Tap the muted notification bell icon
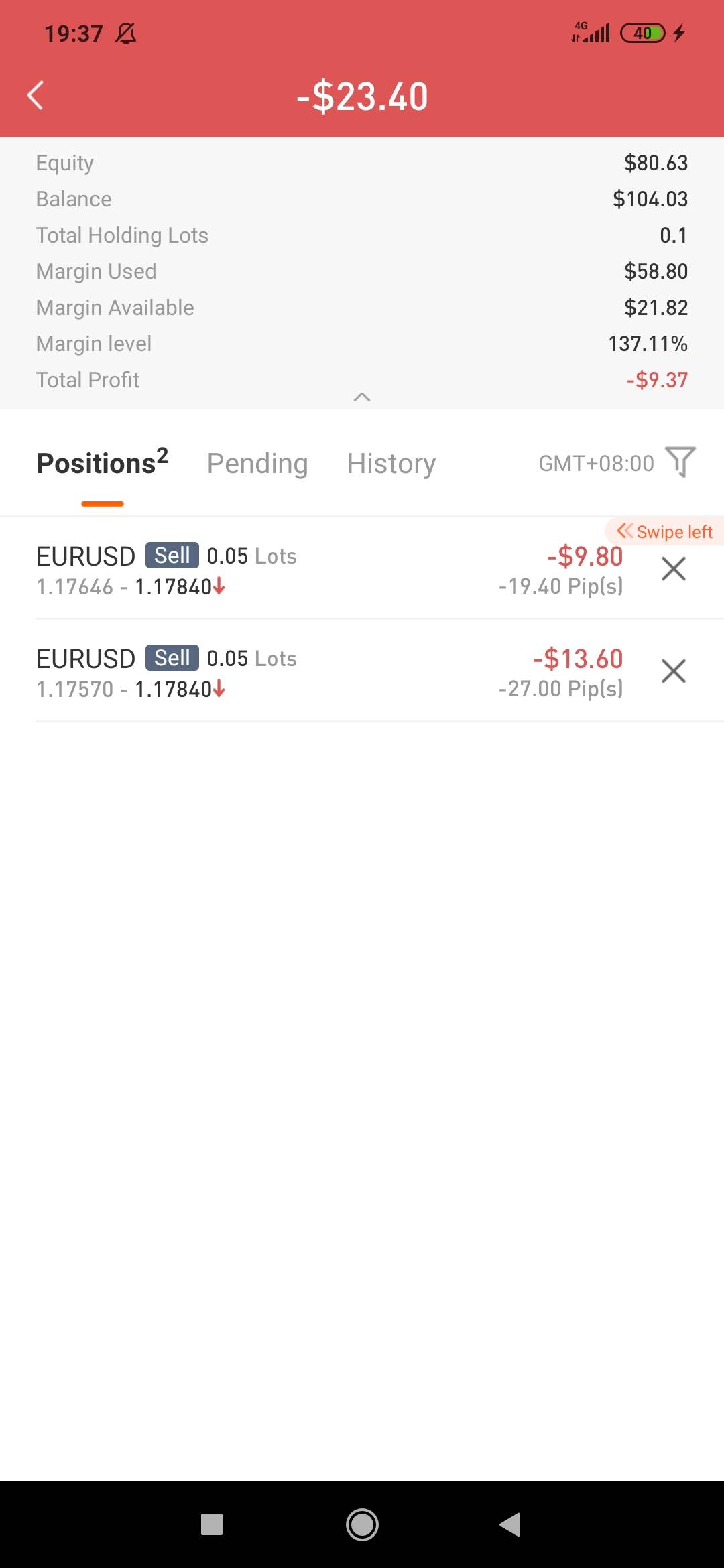This screenshot has height=1568, width=724. click(x=125, y=33)
